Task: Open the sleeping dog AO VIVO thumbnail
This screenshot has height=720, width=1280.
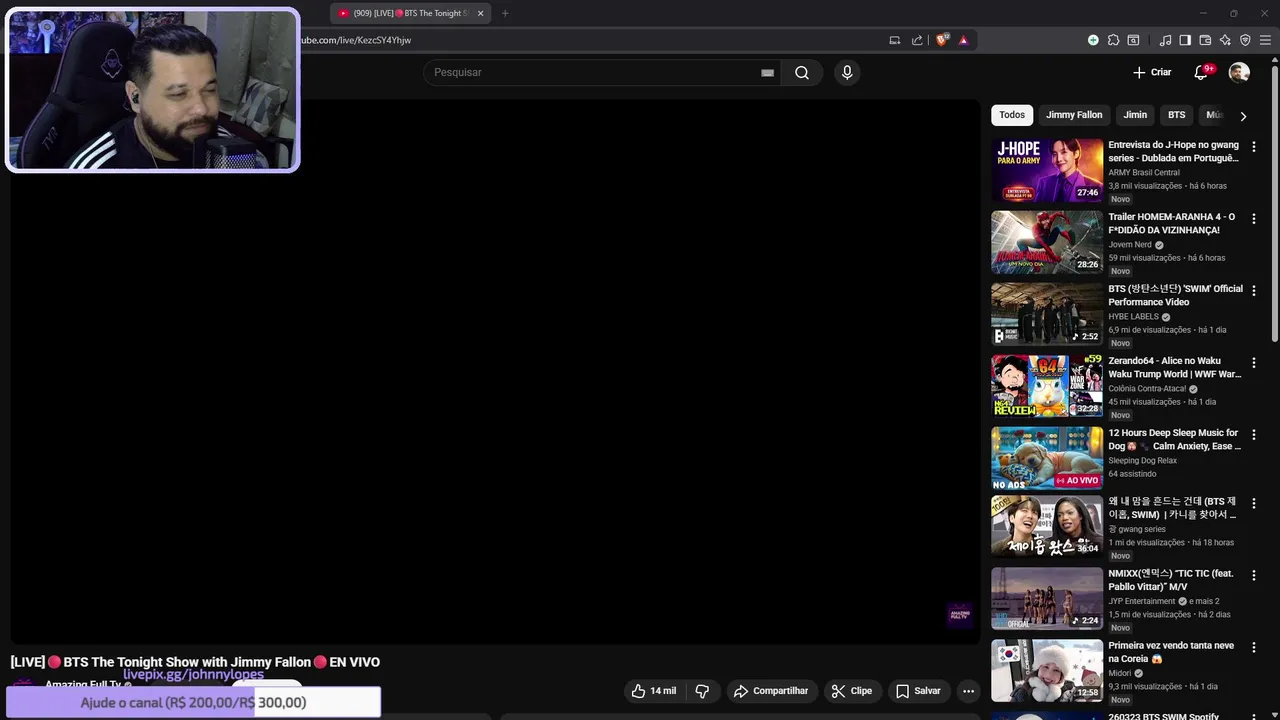Action: tap(1047, 458)
